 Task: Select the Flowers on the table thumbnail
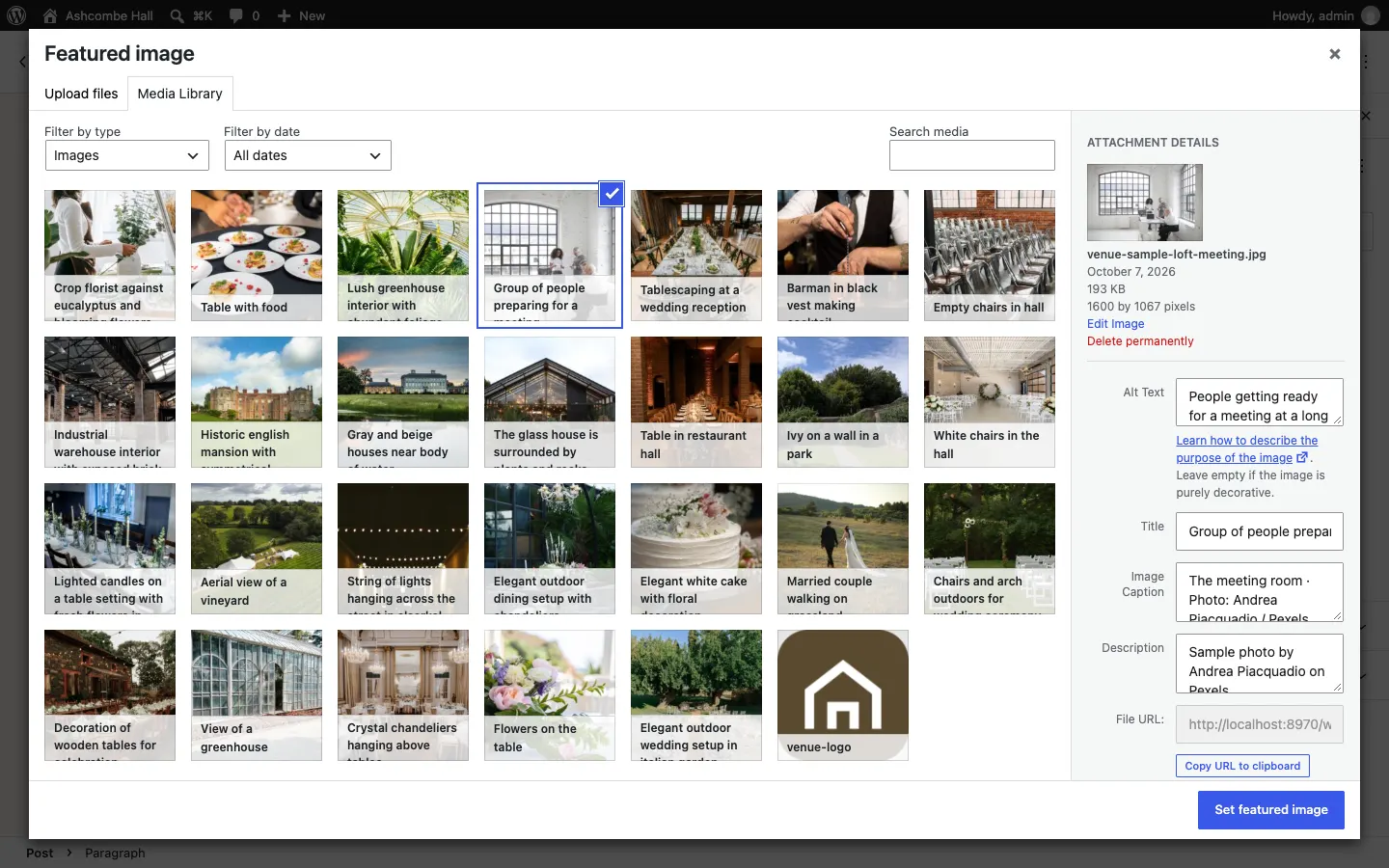(550, 695)
